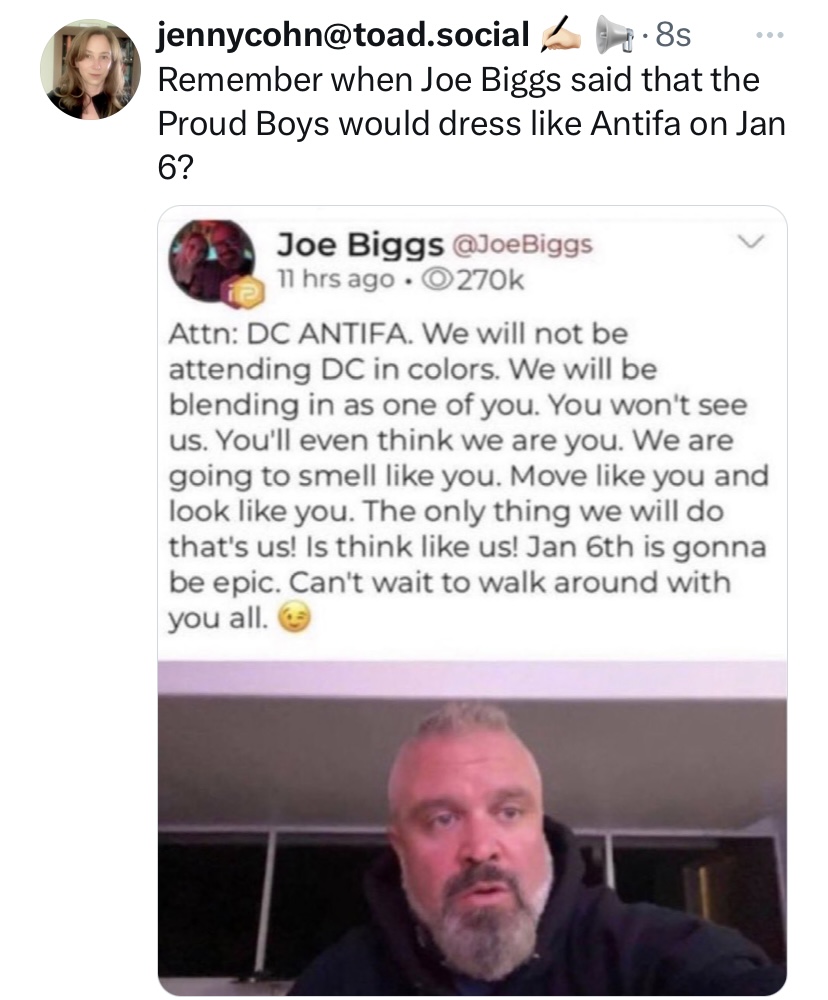Click Joe Biggs' round profile picture
This screenshot has height=1000, width=828.
211,260
